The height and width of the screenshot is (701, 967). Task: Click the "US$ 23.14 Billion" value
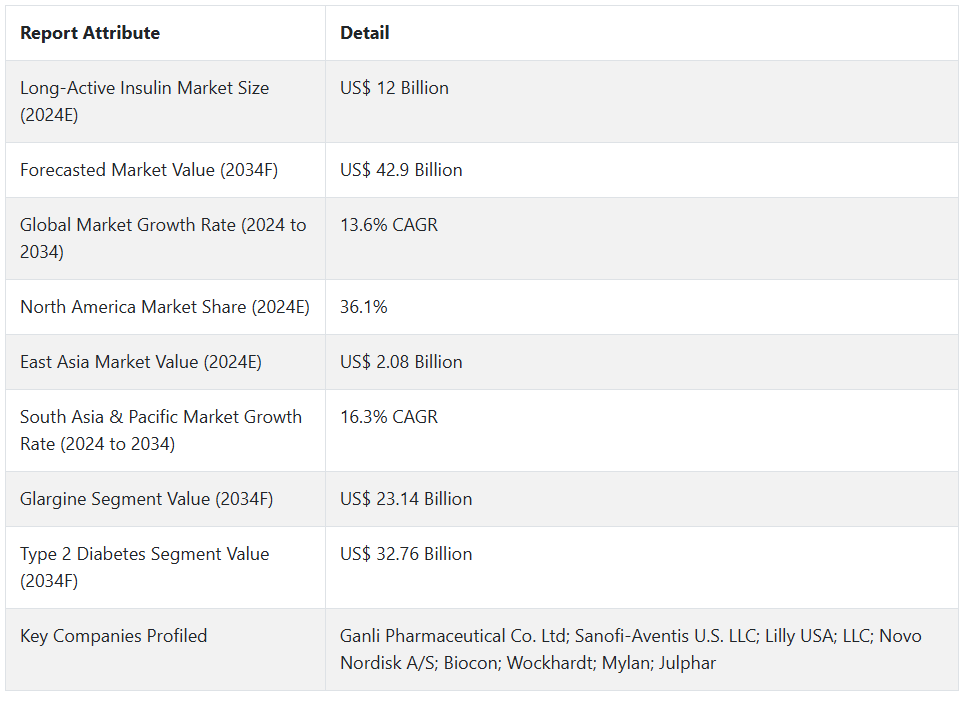[406, 499]
